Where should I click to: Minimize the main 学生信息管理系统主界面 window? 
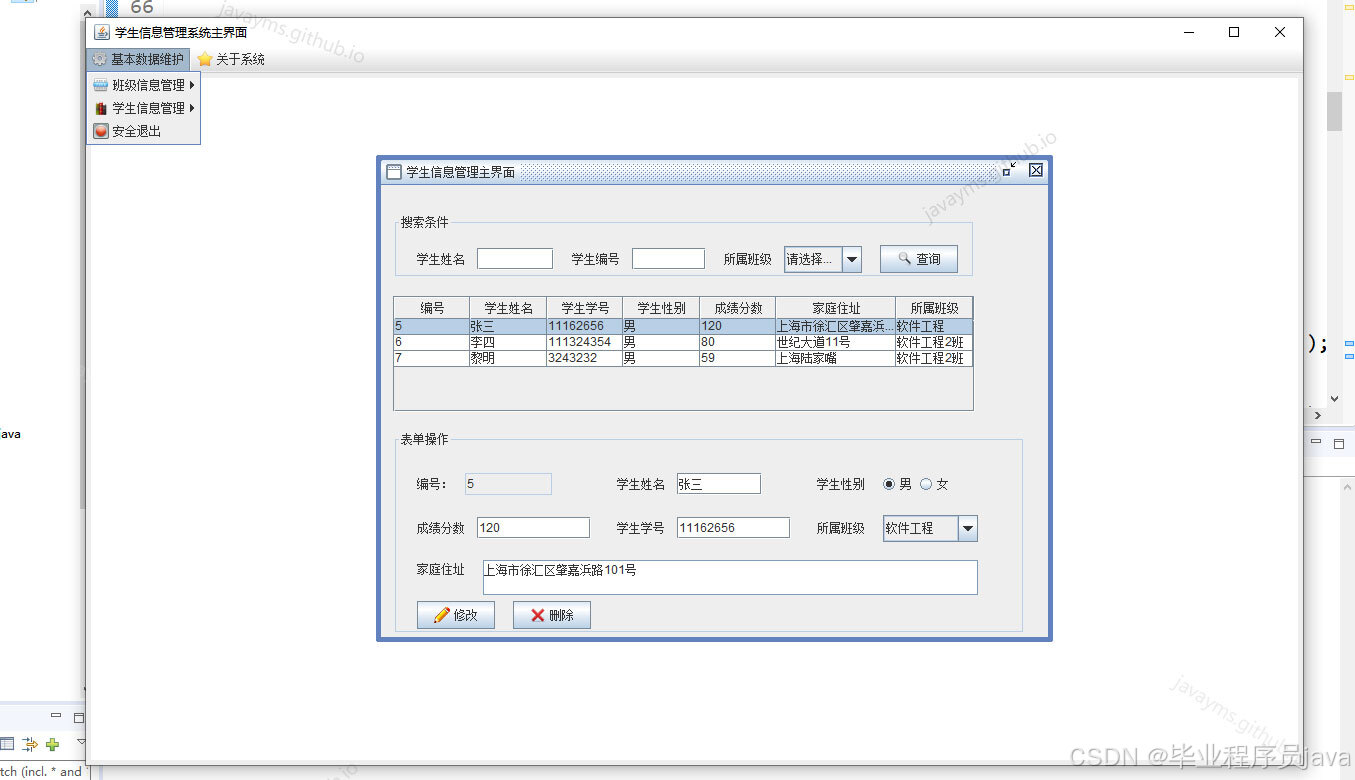click(x=1189, y=32)
